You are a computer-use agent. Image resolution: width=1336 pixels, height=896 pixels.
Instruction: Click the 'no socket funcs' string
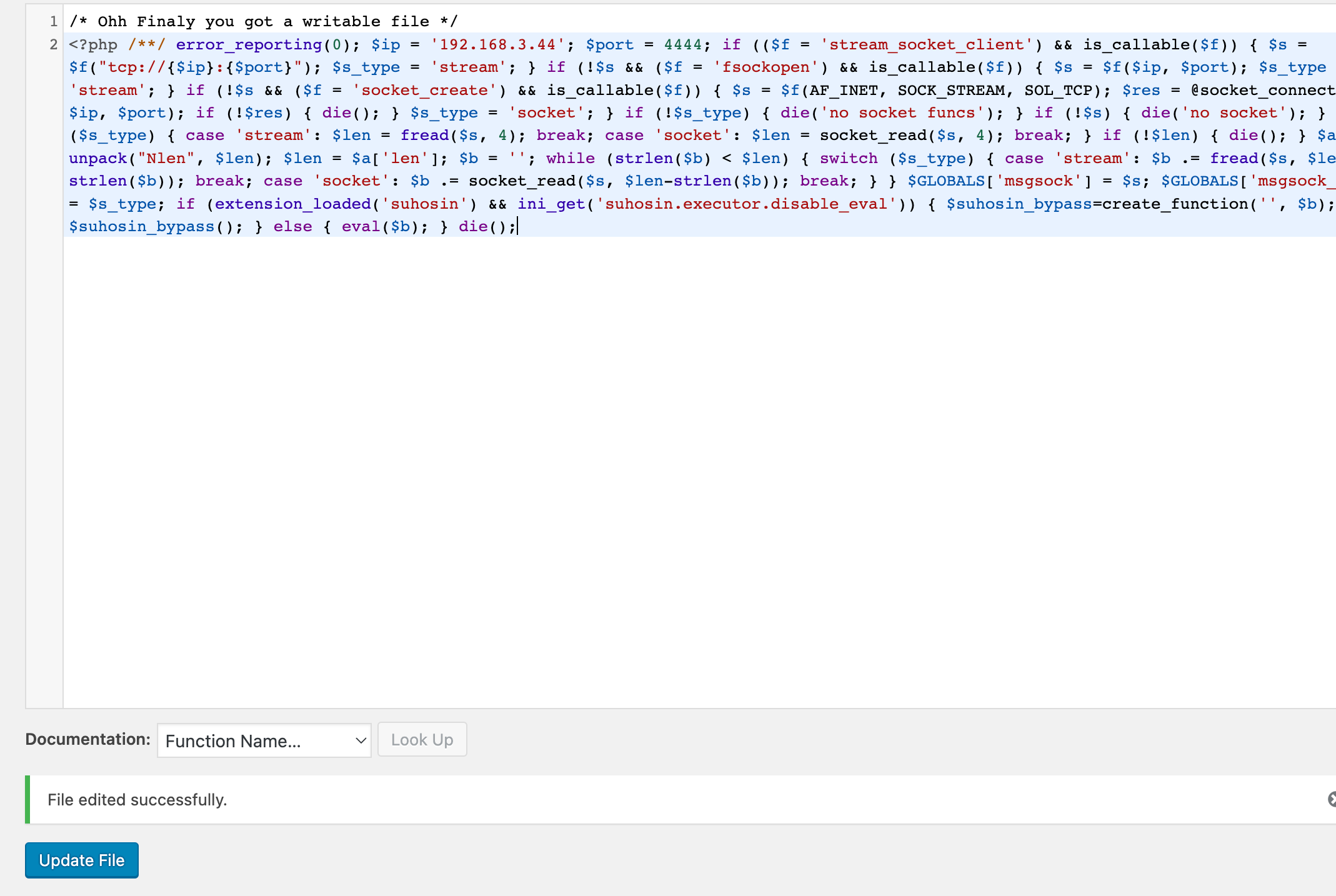(902, 112)
